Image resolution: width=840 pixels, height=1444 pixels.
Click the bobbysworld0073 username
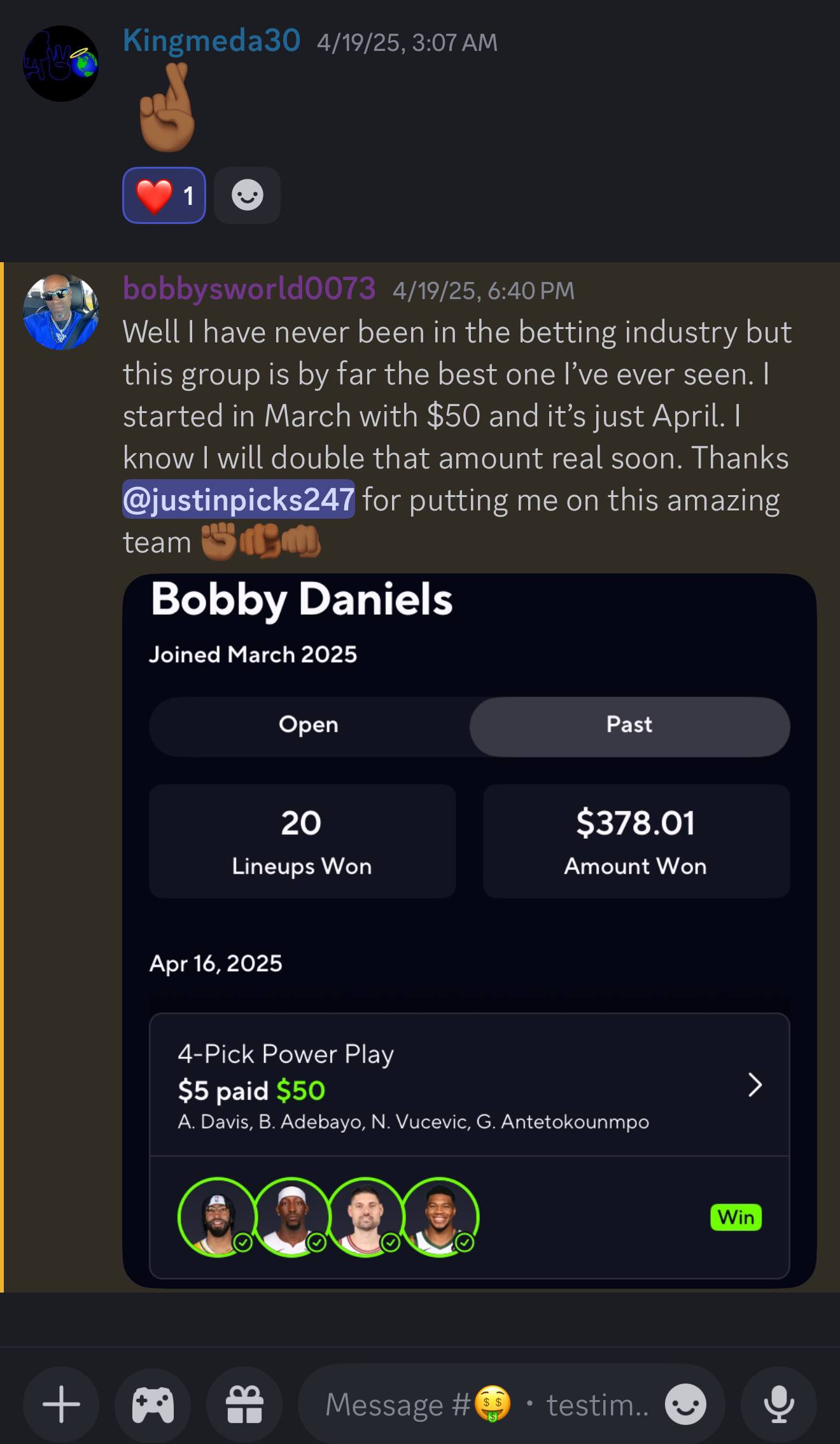pos(249,289)
